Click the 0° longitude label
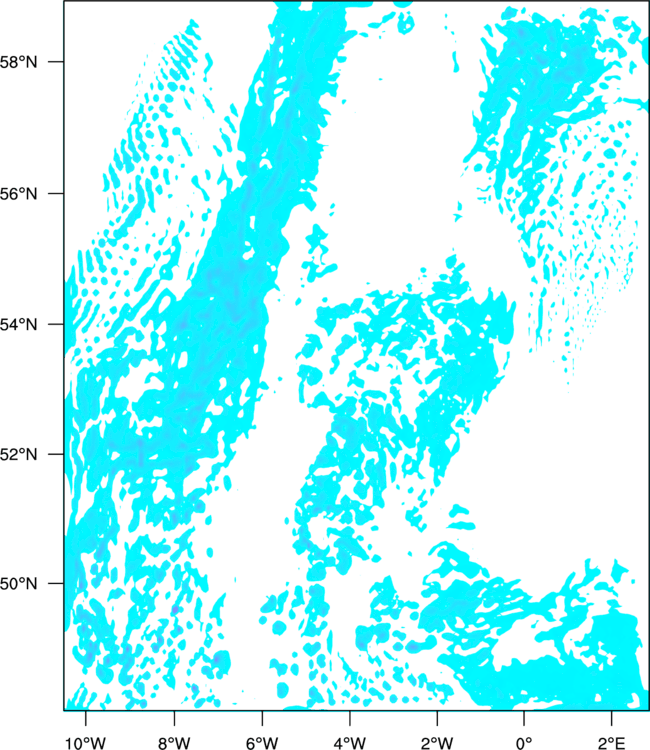 click(x=524, y=740)
